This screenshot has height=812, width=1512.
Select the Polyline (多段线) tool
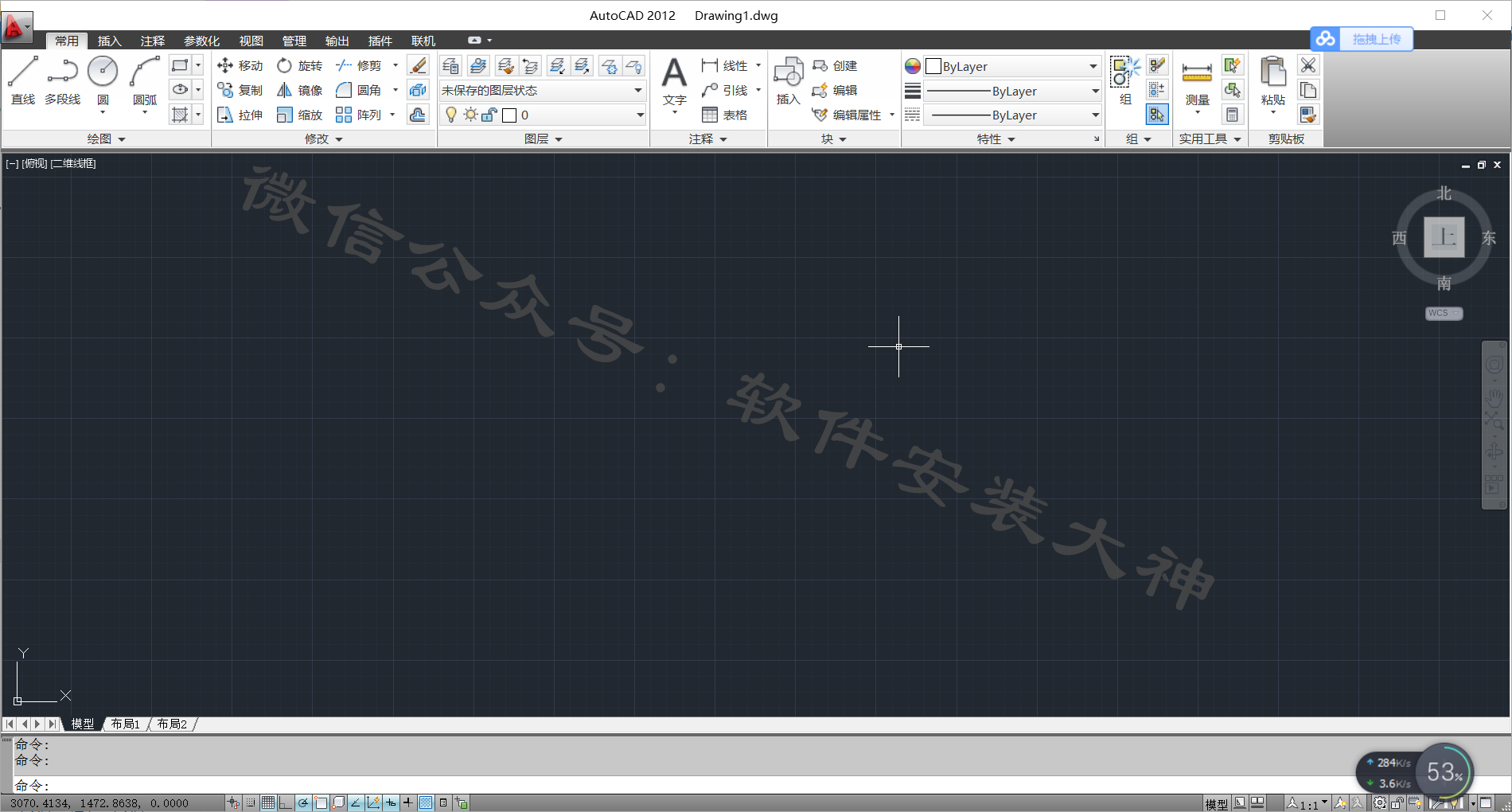tap(62, 80)
